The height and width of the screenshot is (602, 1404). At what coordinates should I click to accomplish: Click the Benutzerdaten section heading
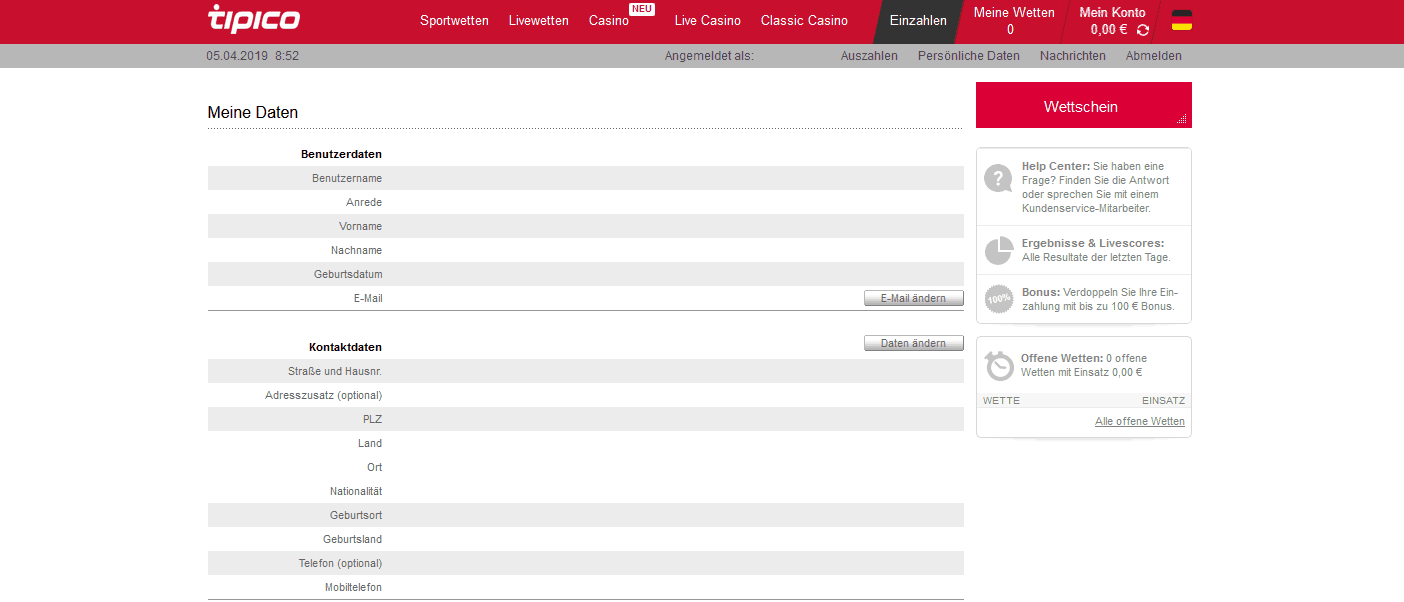point(341,154)
